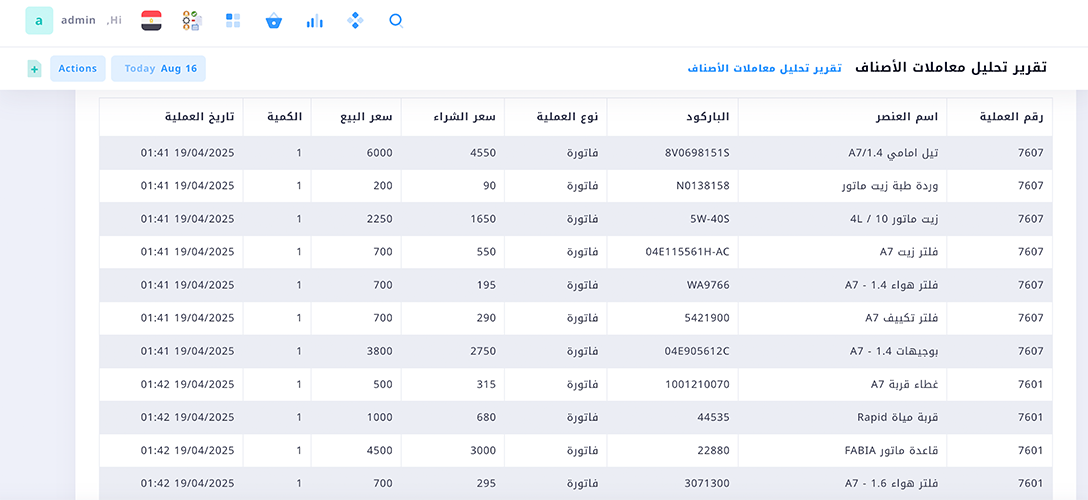Click the green add document icon

pos(34,69)
